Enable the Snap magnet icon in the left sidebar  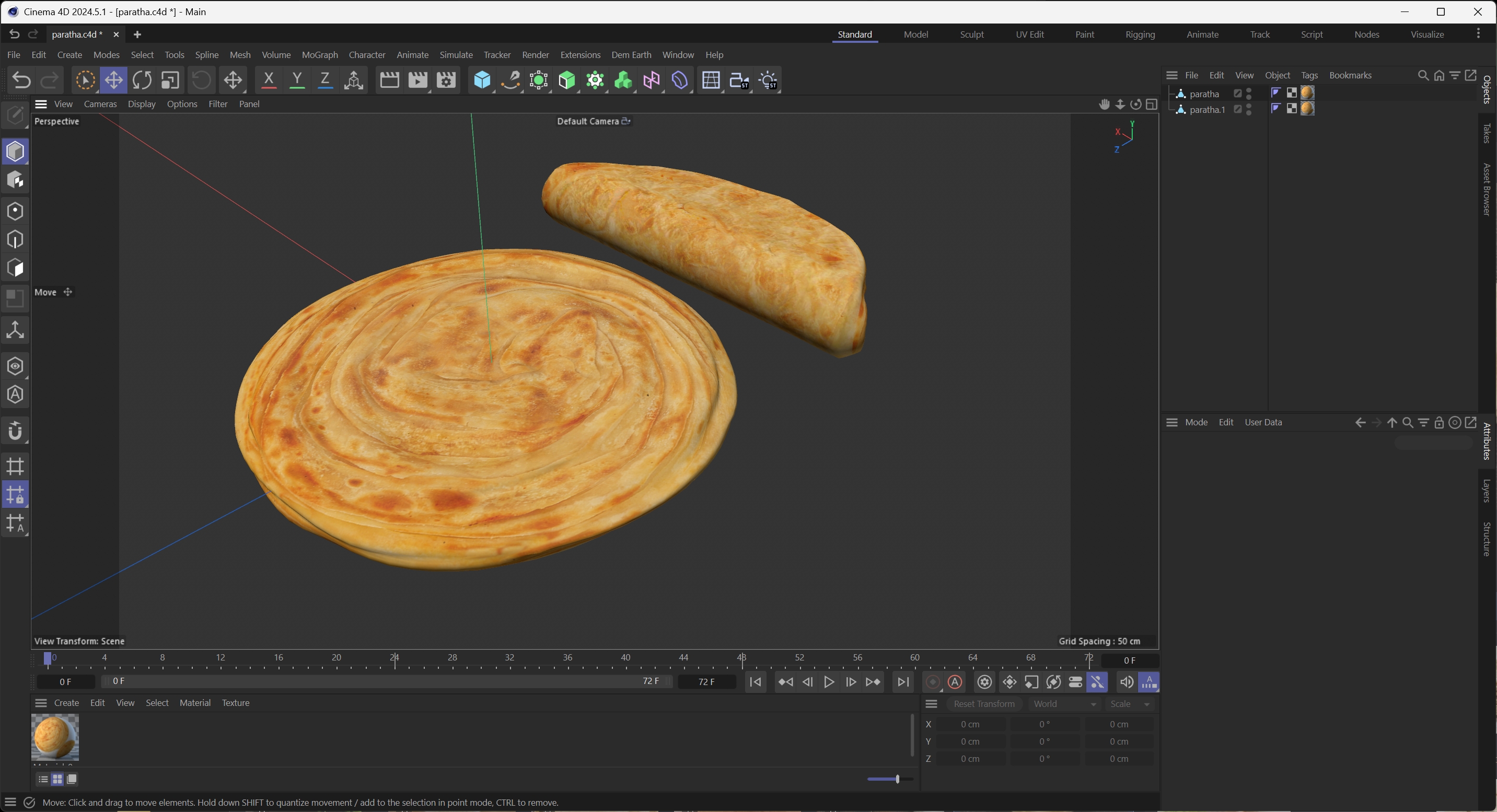tap(15, 431)
